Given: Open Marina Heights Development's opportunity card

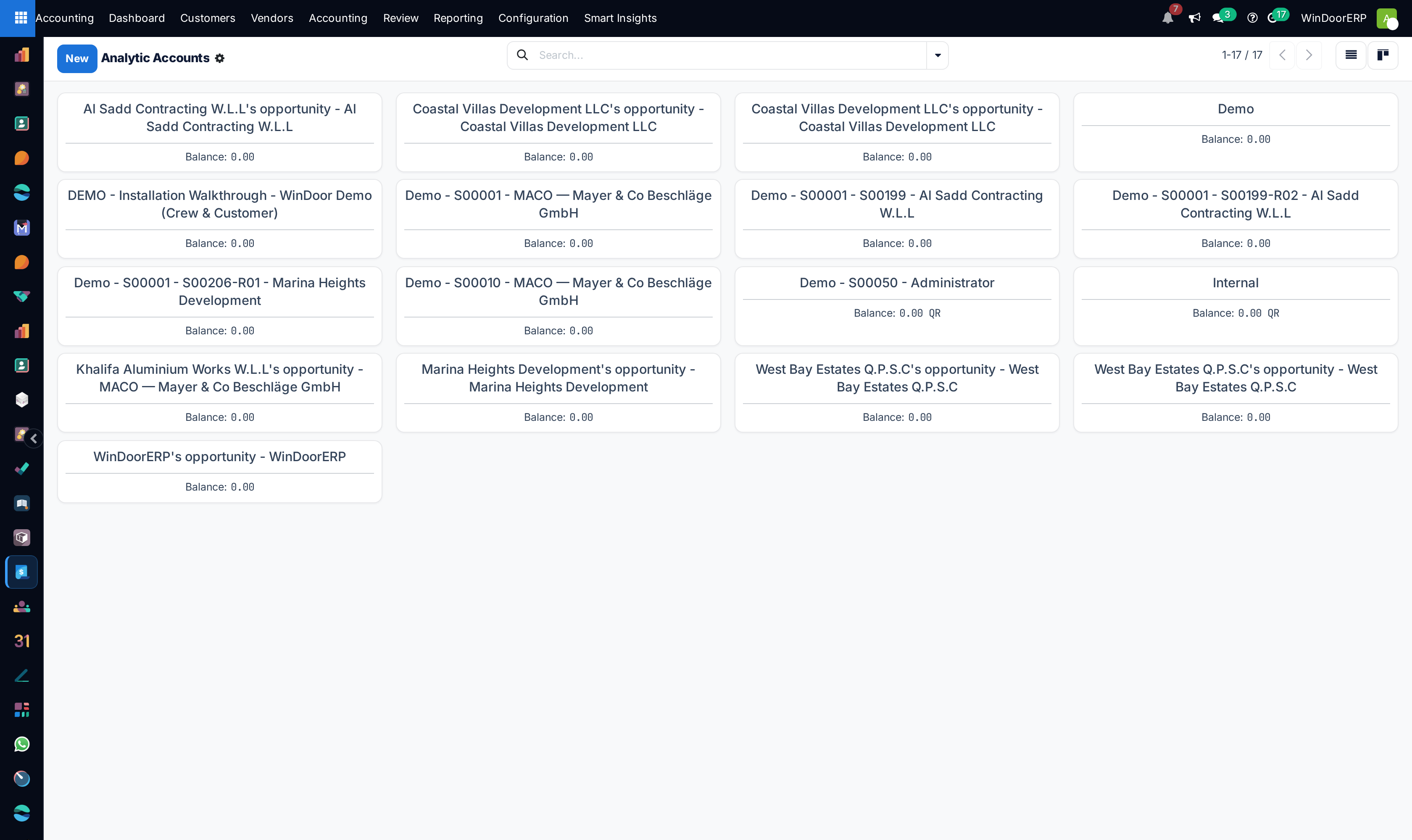Looking at the screenshot, I should (558, 393).
